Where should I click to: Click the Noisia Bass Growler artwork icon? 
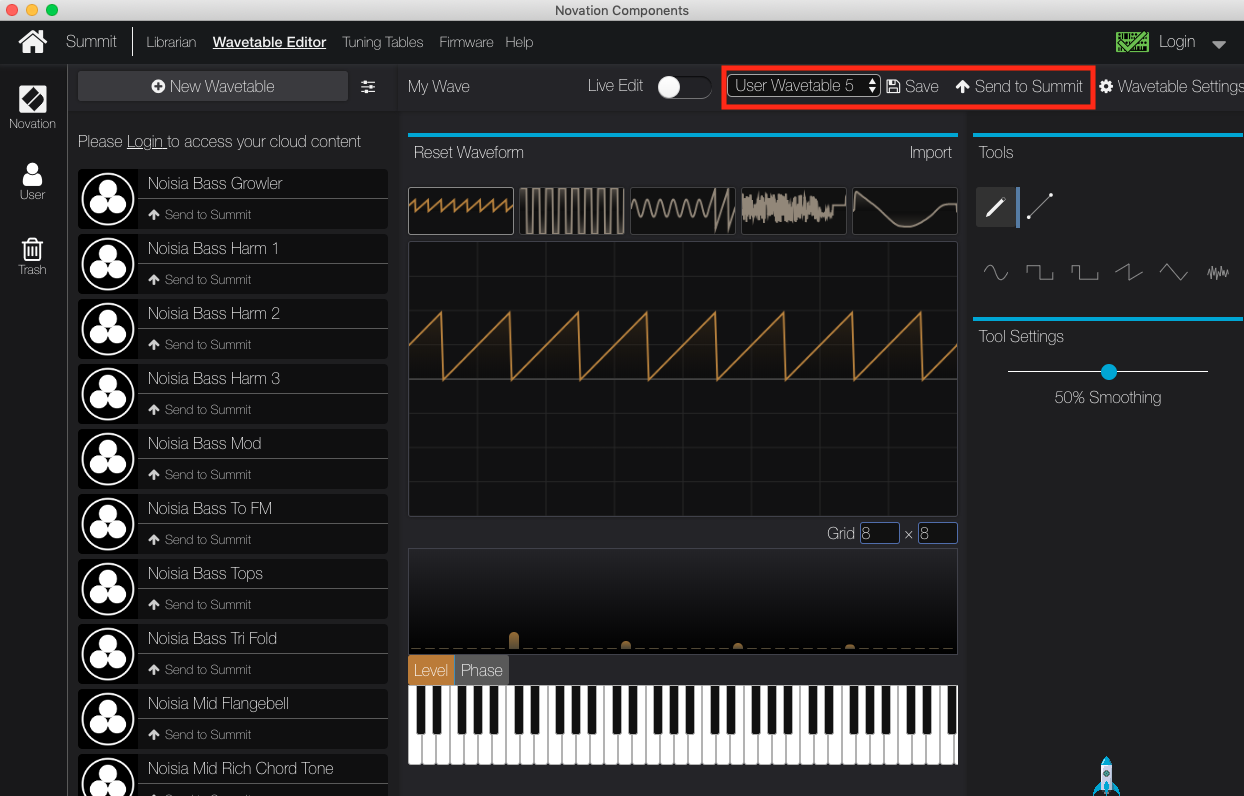(108, 198)
